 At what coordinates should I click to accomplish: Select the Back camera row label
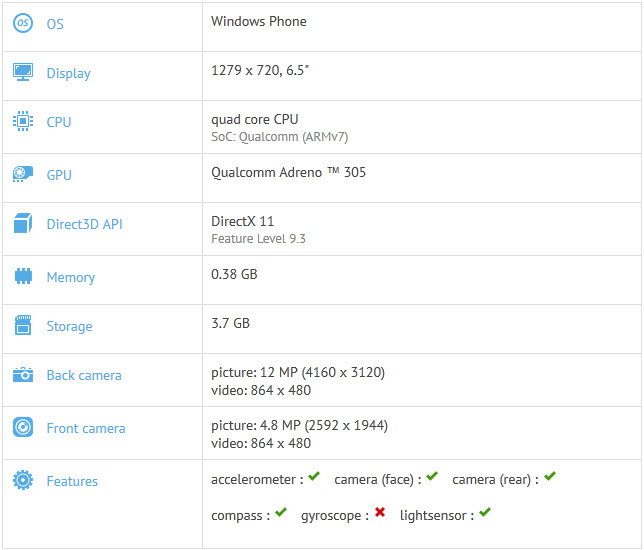tap(84, 375)
